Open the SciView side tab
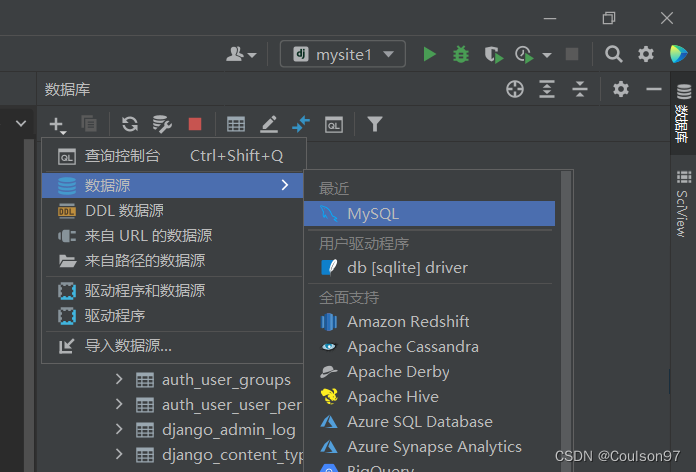The image size is (696, 472). point(683,204)
